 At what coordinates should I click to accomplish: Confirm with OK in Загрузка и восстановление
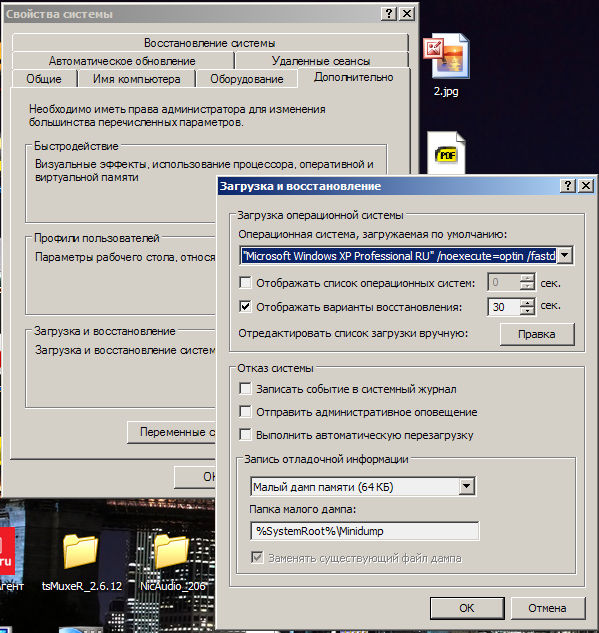click(467, 608)
